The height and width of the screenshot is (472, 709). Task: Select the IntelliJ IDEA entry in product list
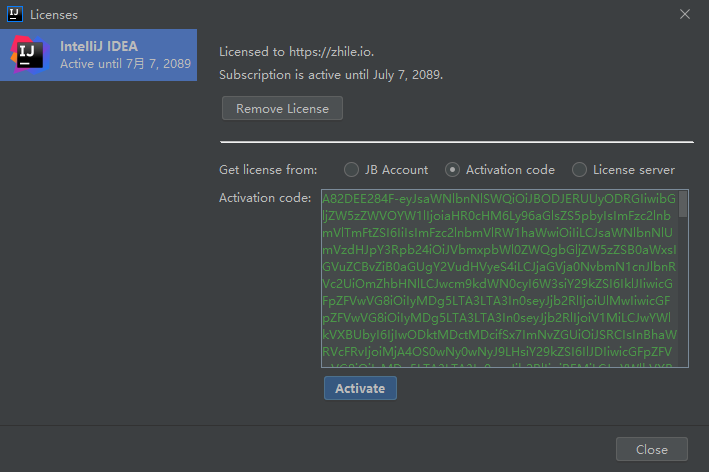tap(99, 55)
